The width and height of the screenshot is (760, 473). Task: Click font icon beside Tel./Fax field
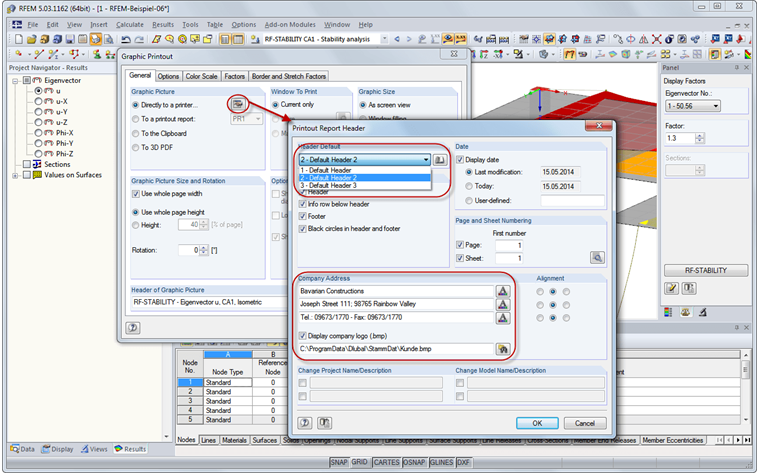pos(503,318)
